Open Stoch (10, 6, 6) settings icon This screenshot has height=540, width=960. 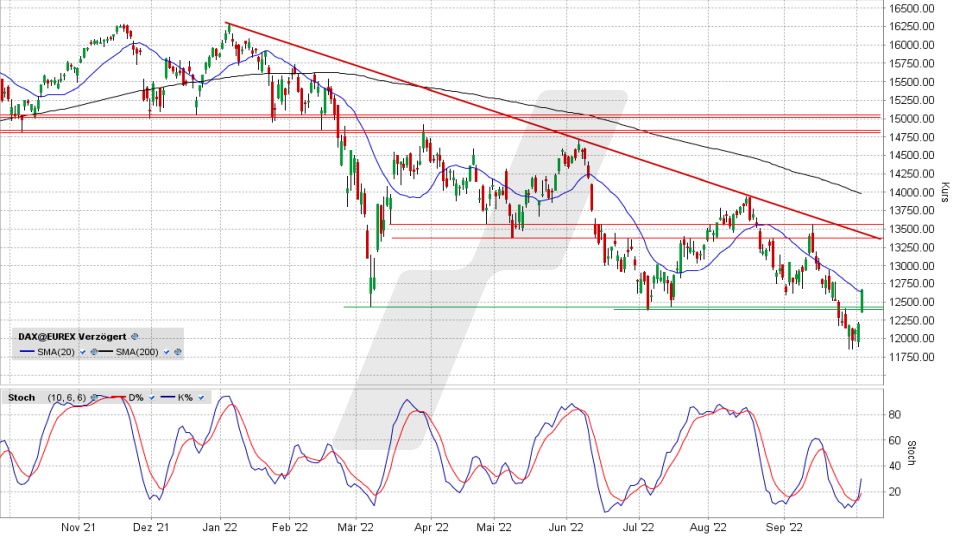click(94, 397)
